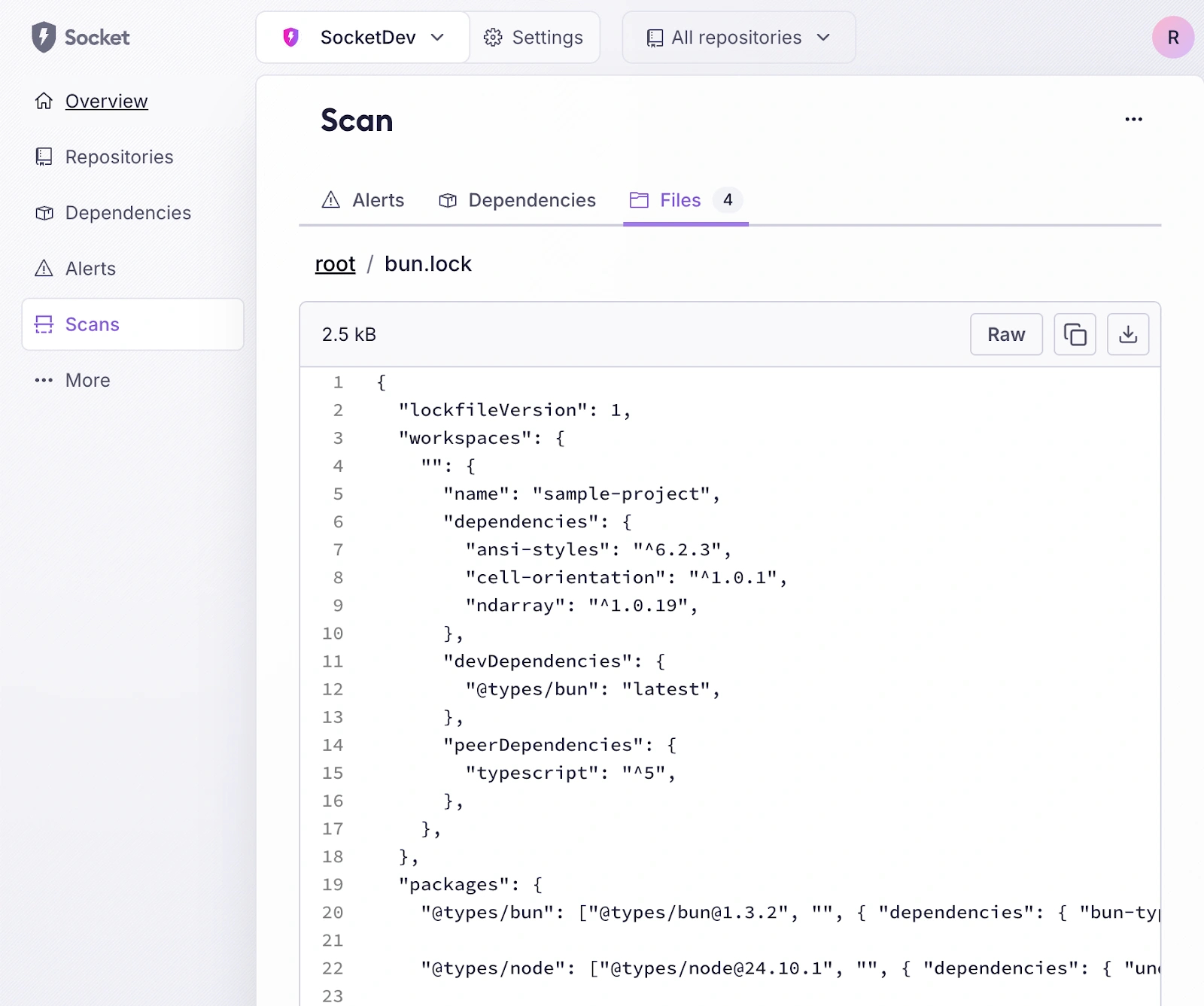Viewport: 1204px width, 1006px height.
Task: Copy file contents with the copy icon
Action: [1075, 334]
